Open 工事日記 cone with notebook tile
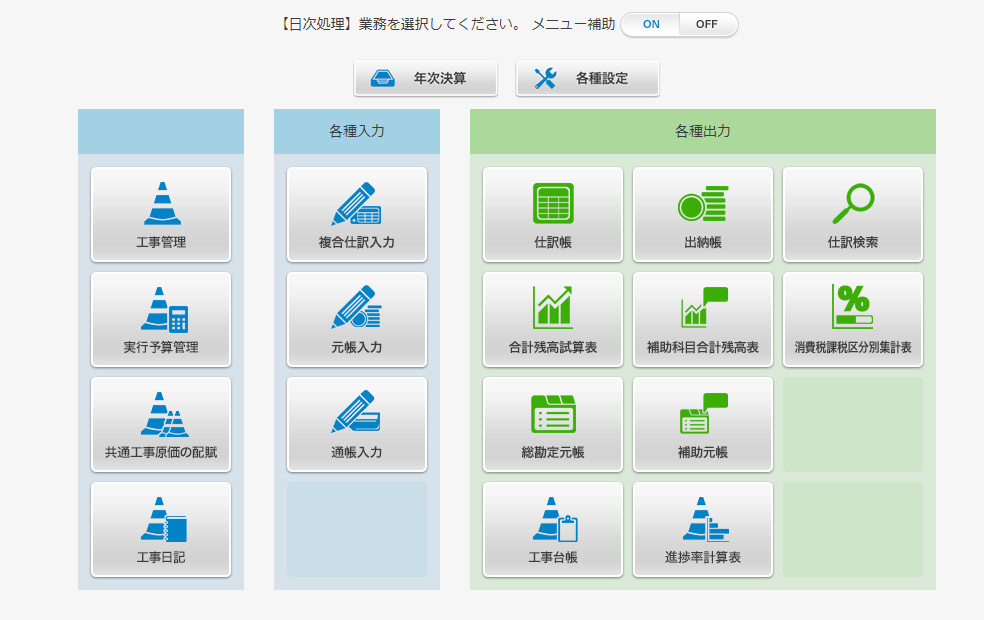 [x=161, y=529]
